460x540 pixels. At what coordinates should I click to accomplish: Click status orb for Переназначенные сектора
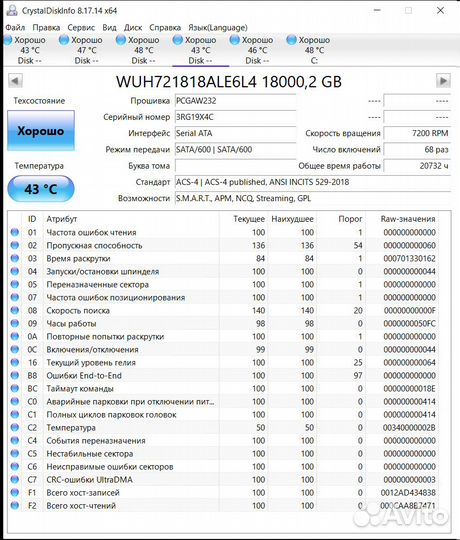click(x=15, y=284)
